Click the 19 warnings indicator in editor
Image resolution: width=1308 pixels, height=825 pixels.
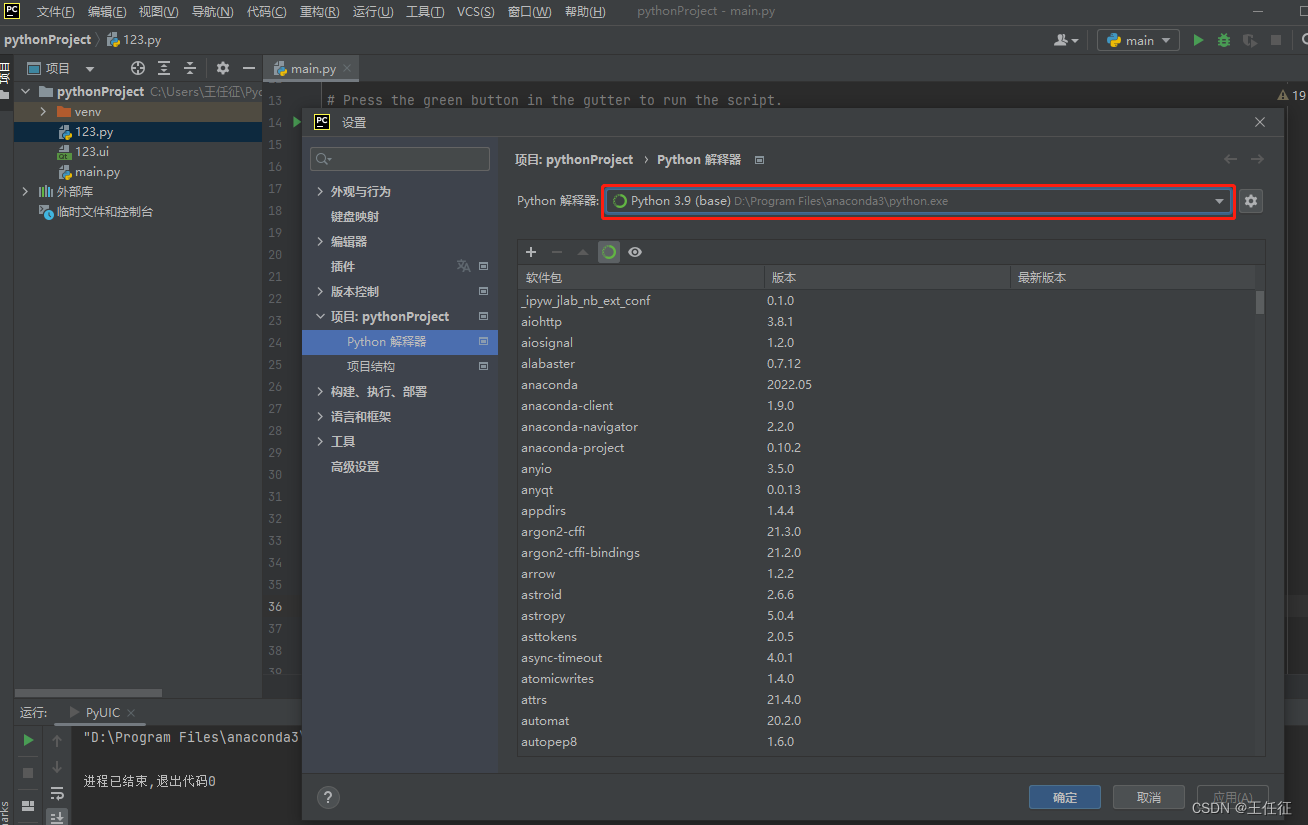(x=1292, y=95)
